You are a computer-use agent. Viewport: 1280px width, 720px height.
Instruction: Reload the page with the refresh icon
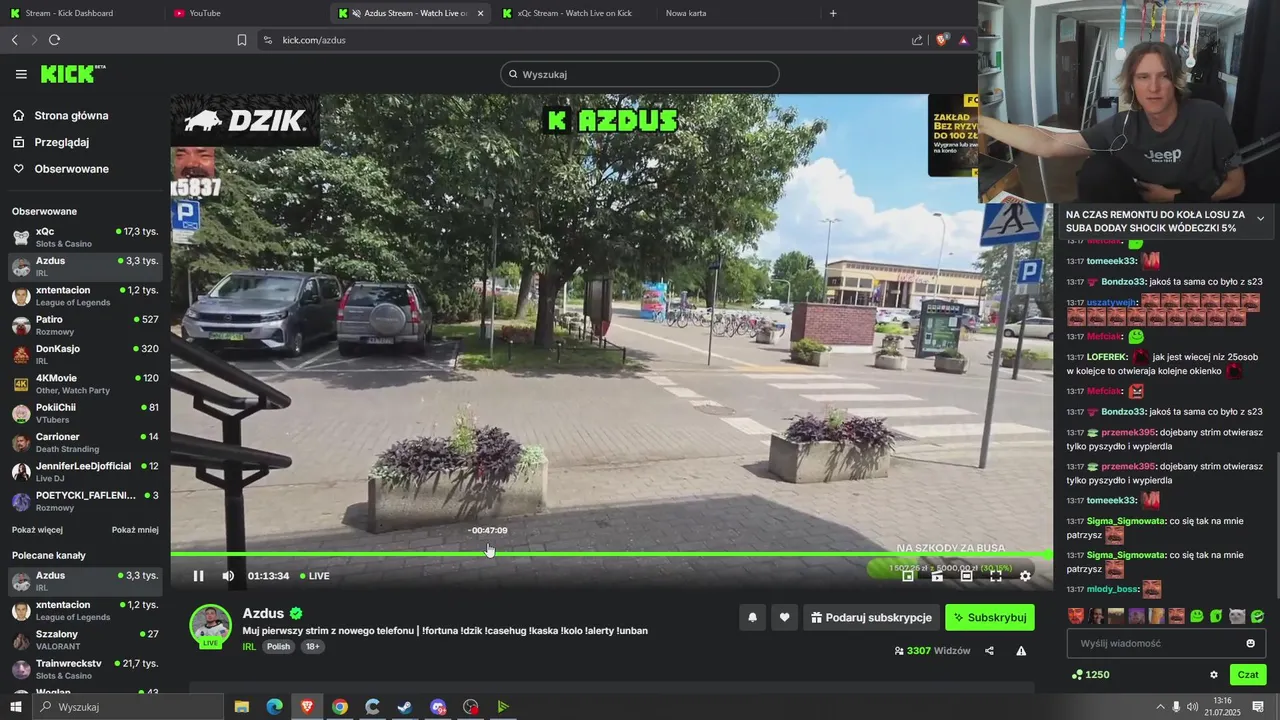(x=54, y=40)
